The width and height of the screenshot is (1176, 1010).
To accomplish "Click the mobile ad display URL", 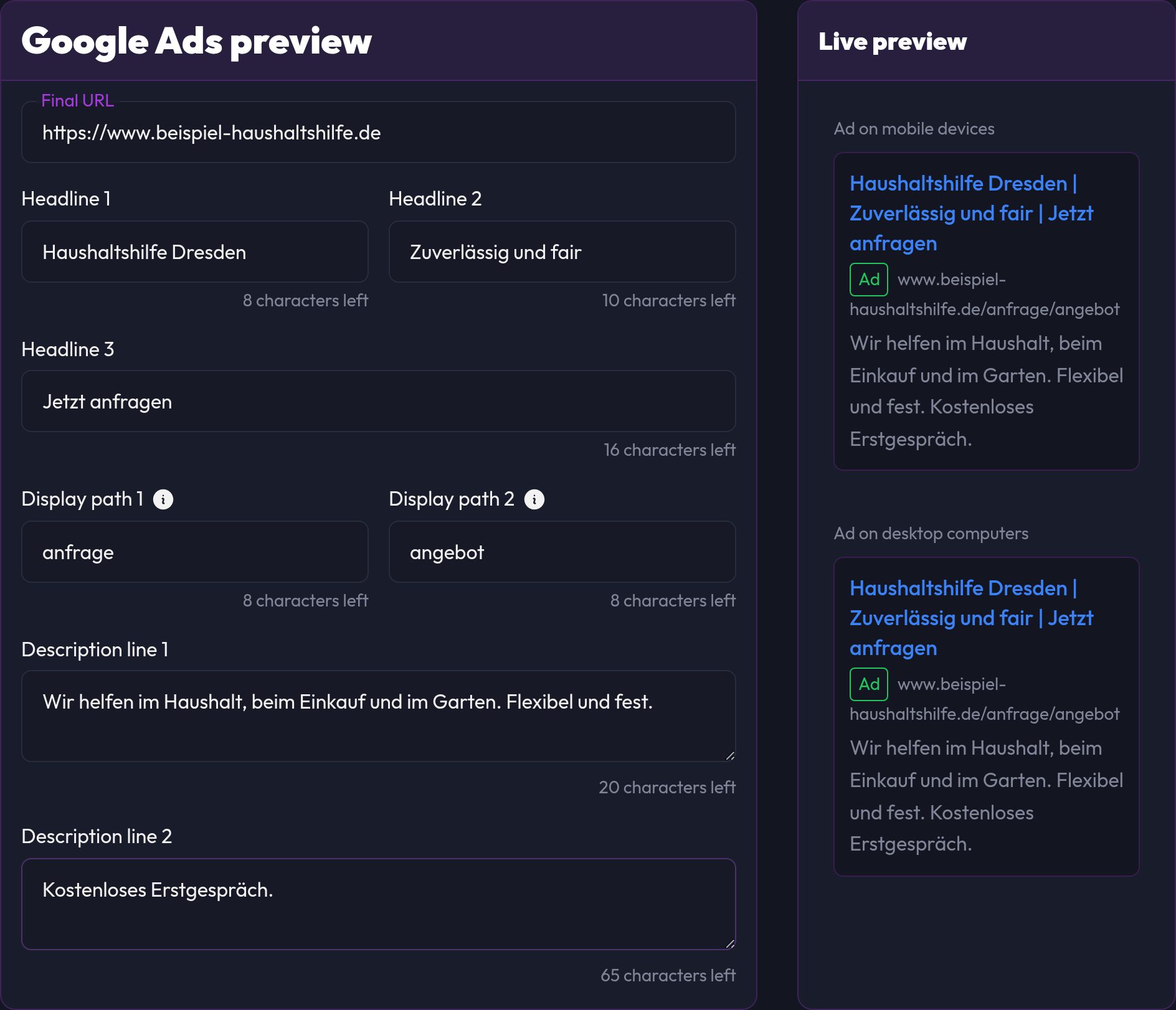I will (x=985, y=294).
